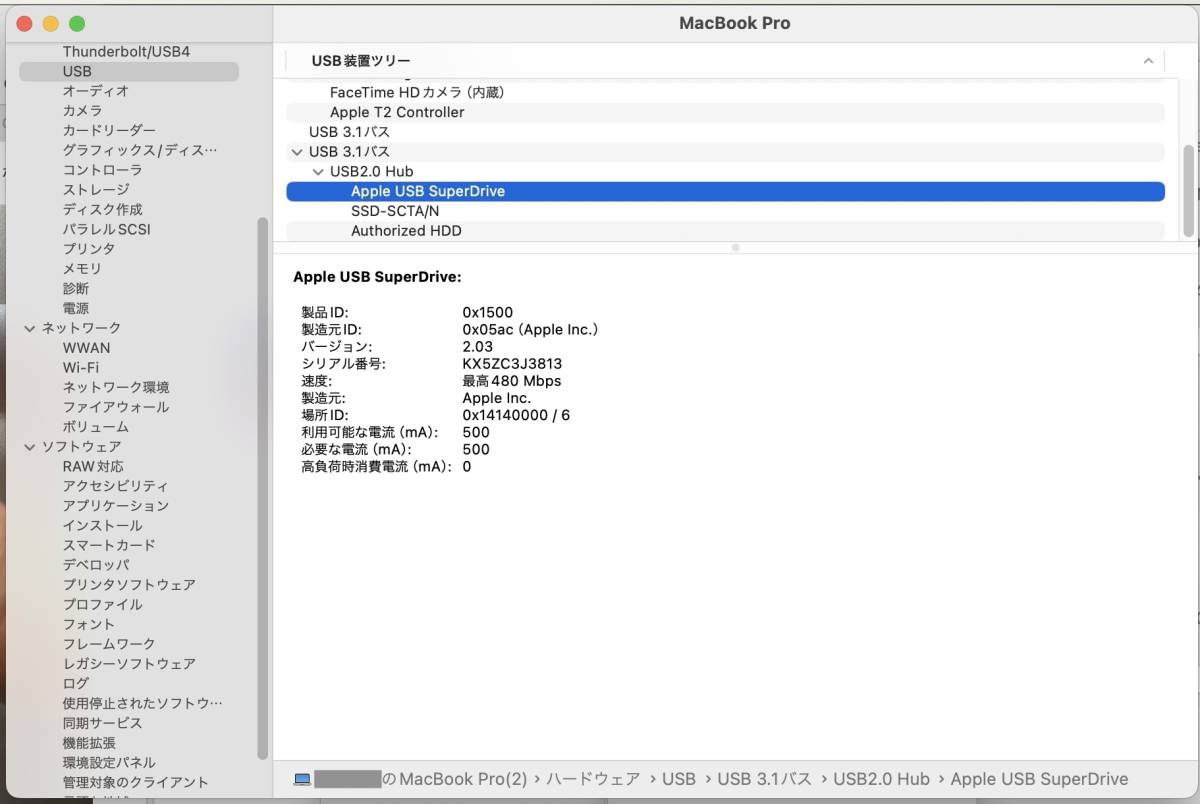Select 使用停止されたソフトウ… sidebar entry
Viewport: 1200px width, 804px height.
tap(142, 703)
